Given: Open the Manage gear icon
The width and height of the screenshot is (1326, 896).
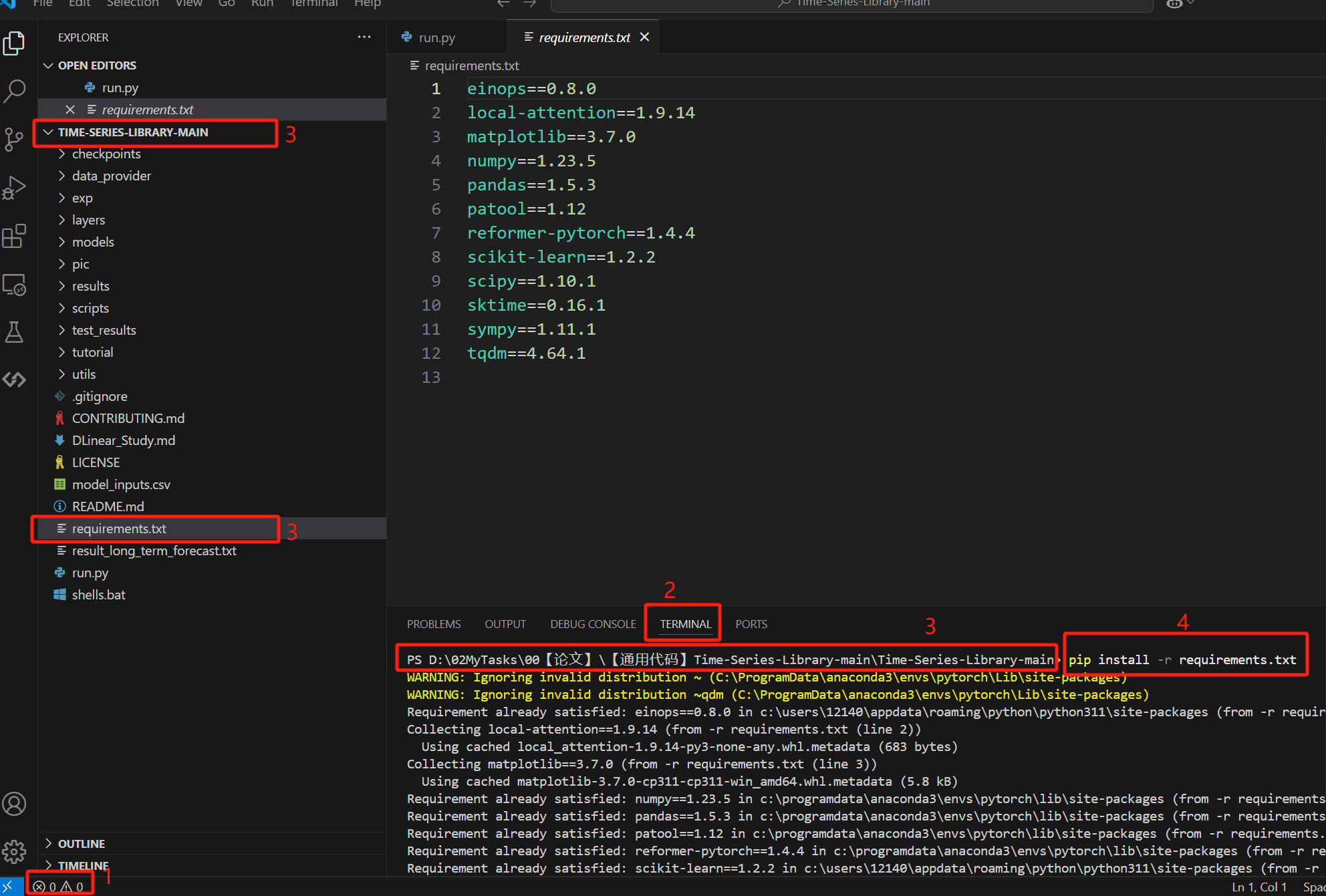Looking at the screenshot, I should pyautogui.click(x=15, y=851).
